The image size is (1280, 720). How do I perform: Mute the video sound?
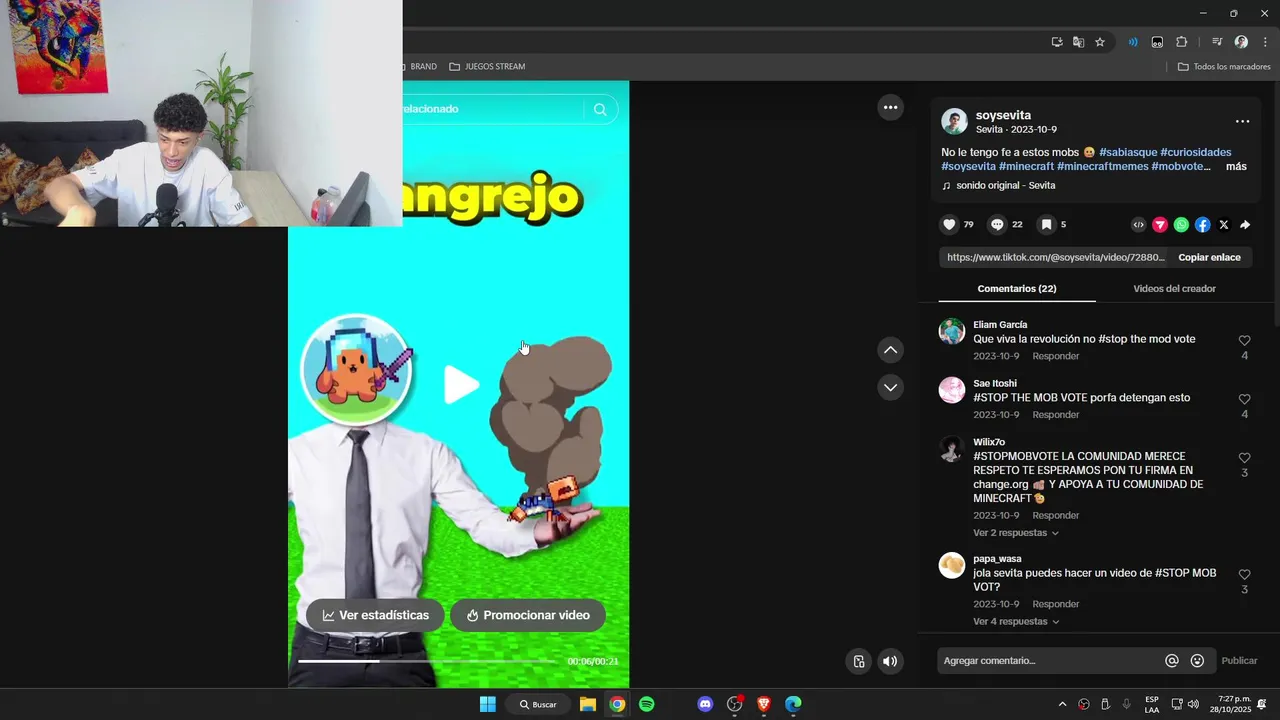(x=890, y=661)
